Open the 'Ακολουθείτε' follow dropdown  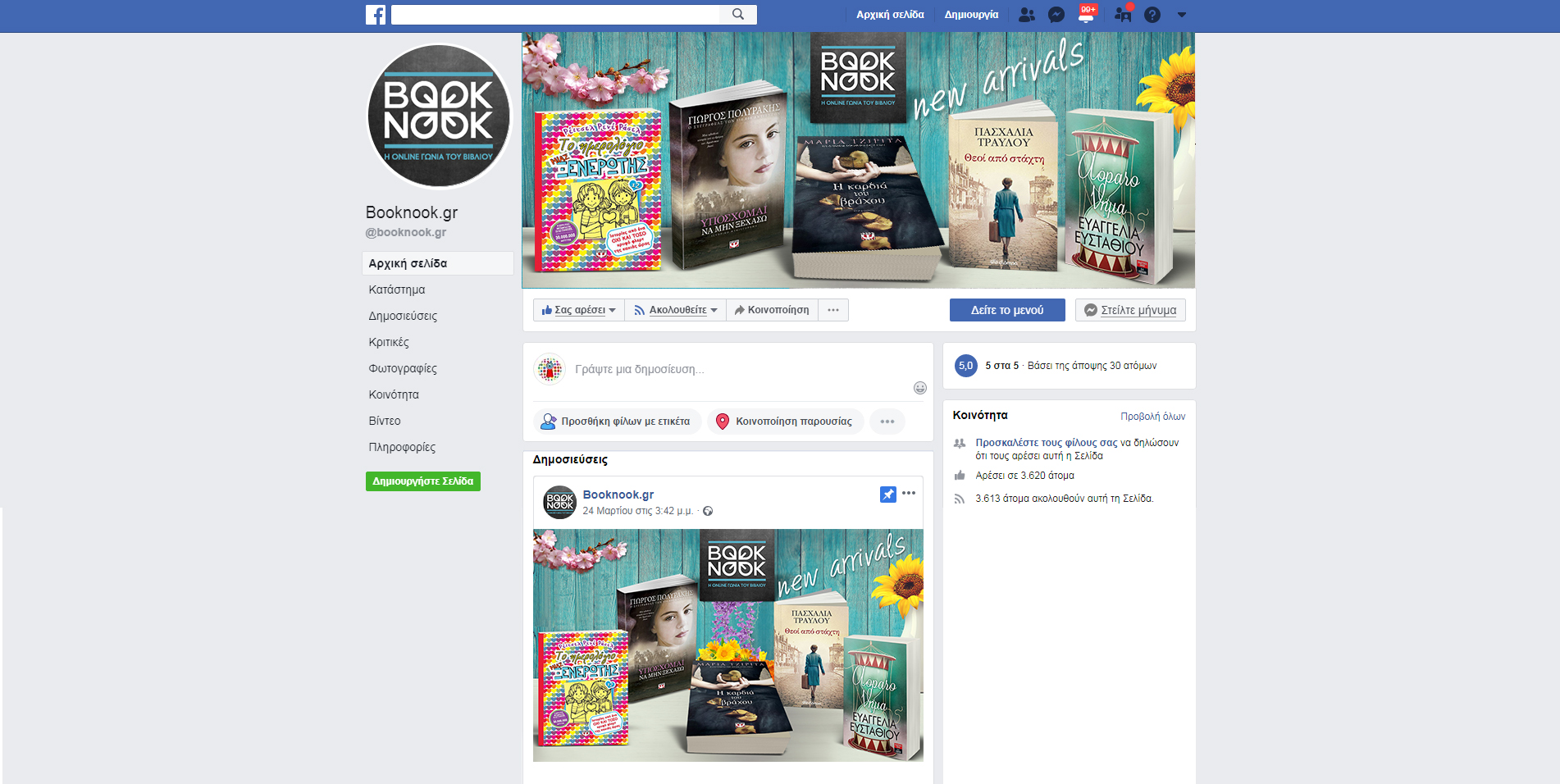pos(675,310)
